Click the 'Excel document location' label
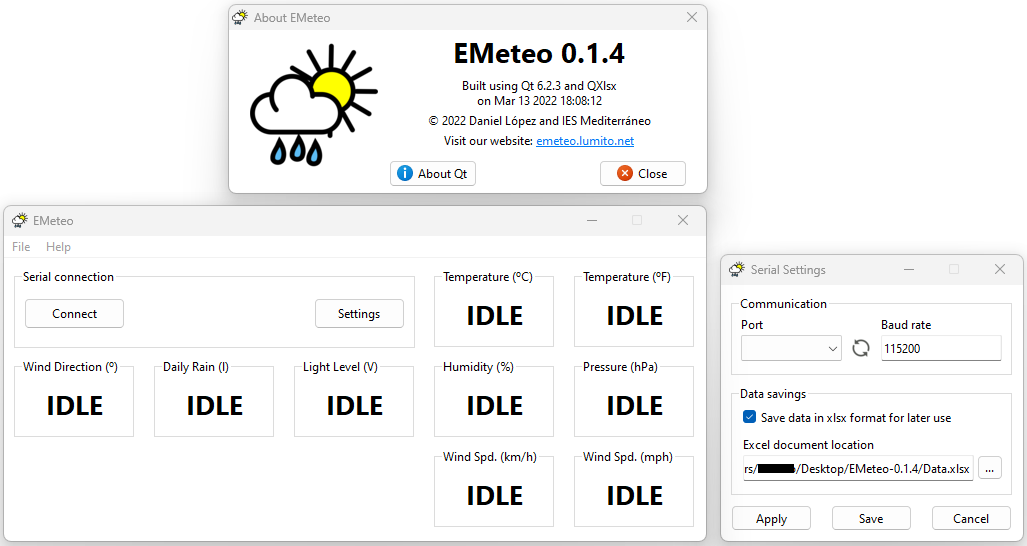1027x546 pixels. pos(808,445)
